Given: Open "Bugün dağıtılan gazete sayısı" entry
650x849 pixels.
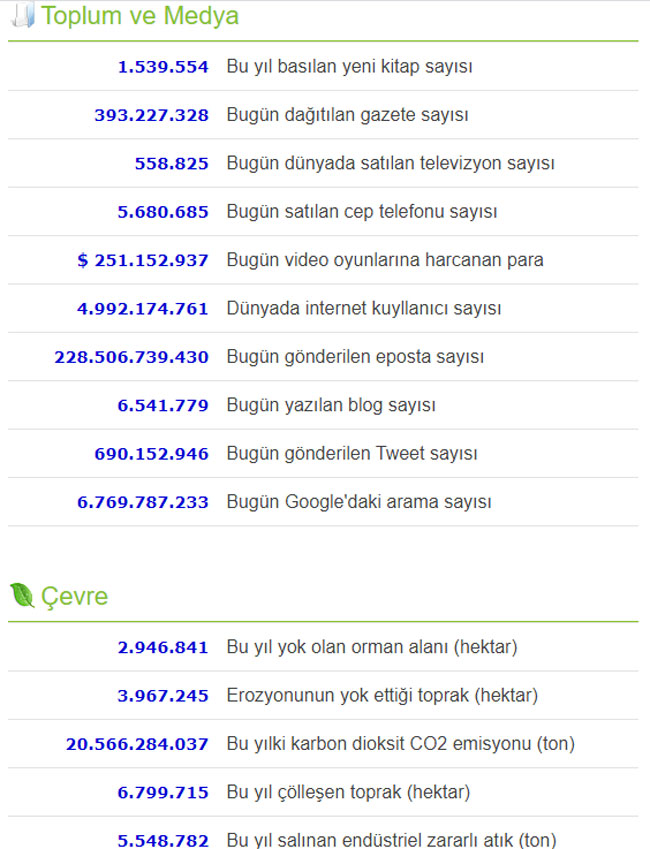Looking at the screenshot, I should click(347, 115).
